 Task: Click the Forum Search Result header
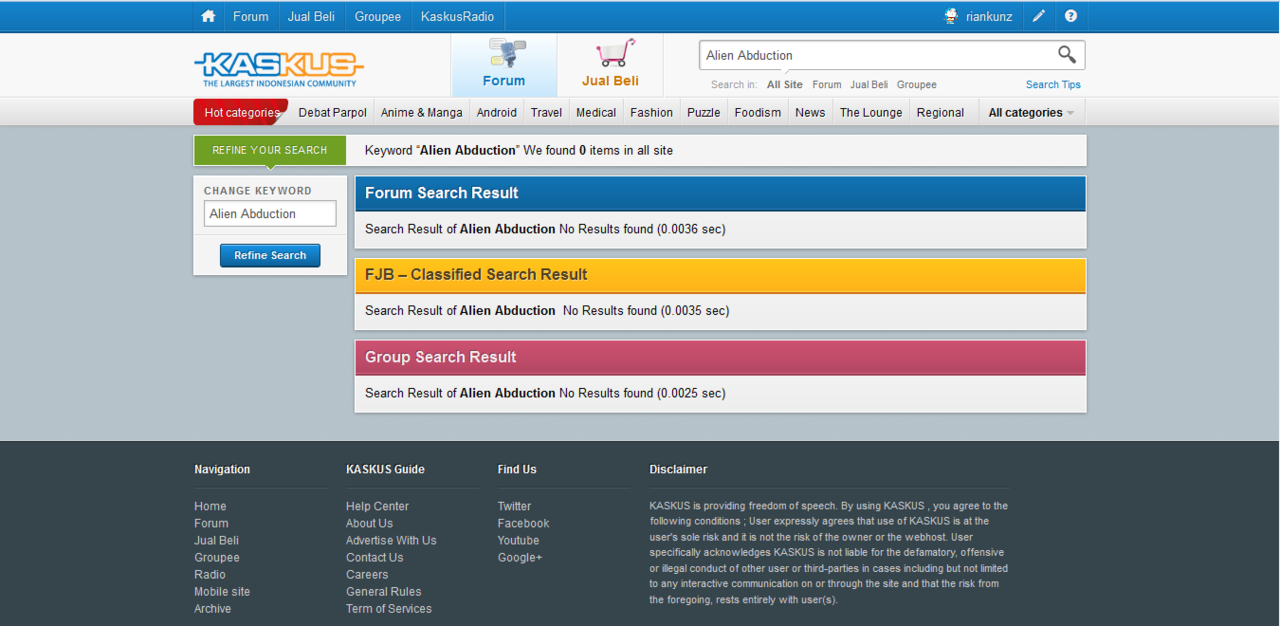(x=720, y=193)
